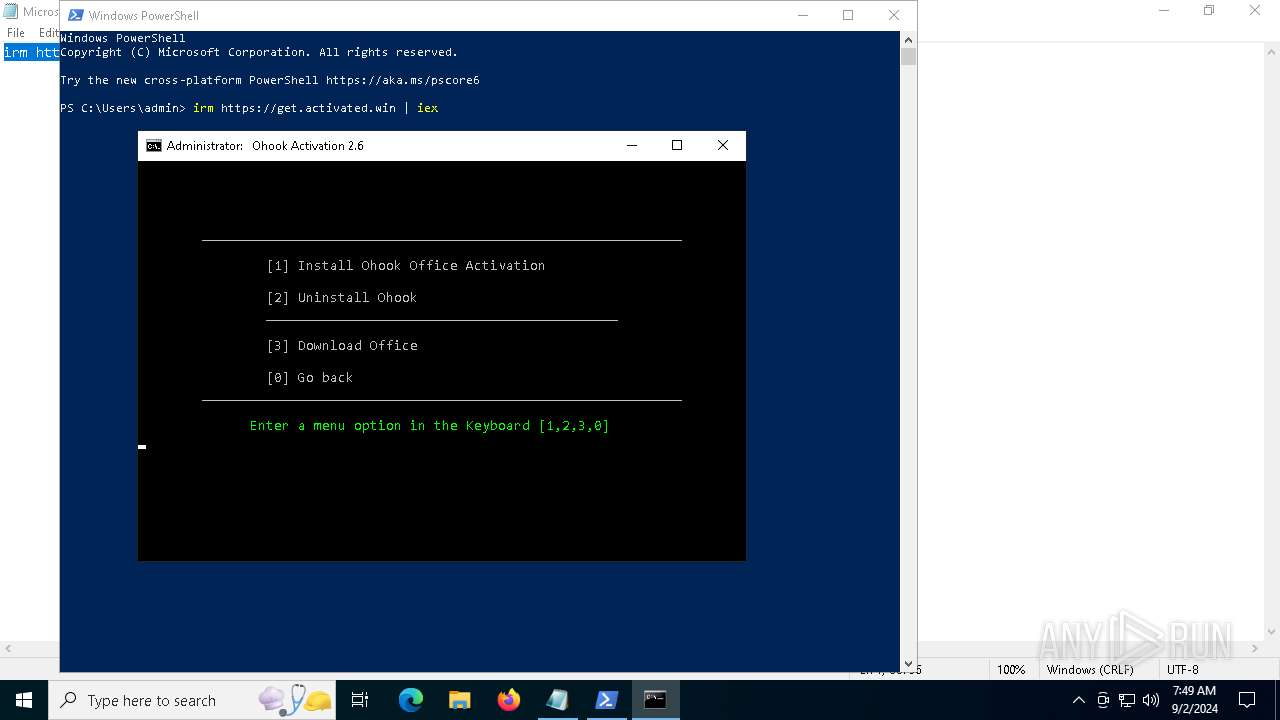Click the '[3] Download Office' line
The height and width of the screenshot is (720, 1280).
point(342,346)
